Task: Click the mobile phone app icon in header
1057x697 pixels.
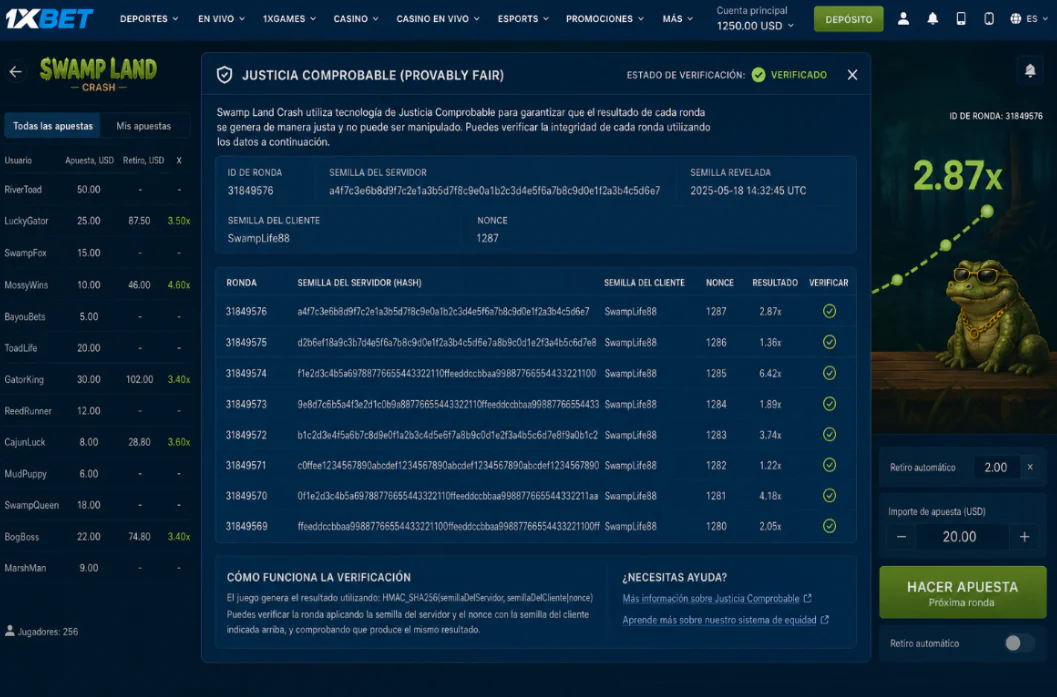Action: [989, 19]
